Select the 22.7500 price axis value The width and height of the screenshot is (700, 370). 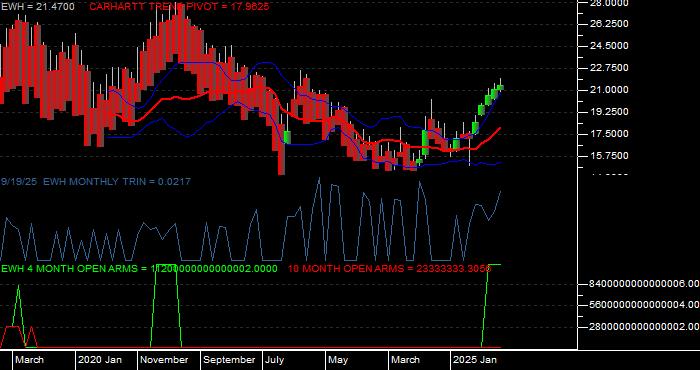[610, 68]
